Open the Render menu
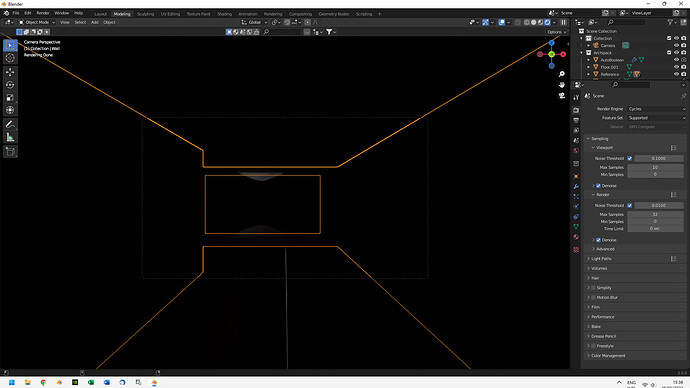690x388 pixels. click(x=43, y=13)
